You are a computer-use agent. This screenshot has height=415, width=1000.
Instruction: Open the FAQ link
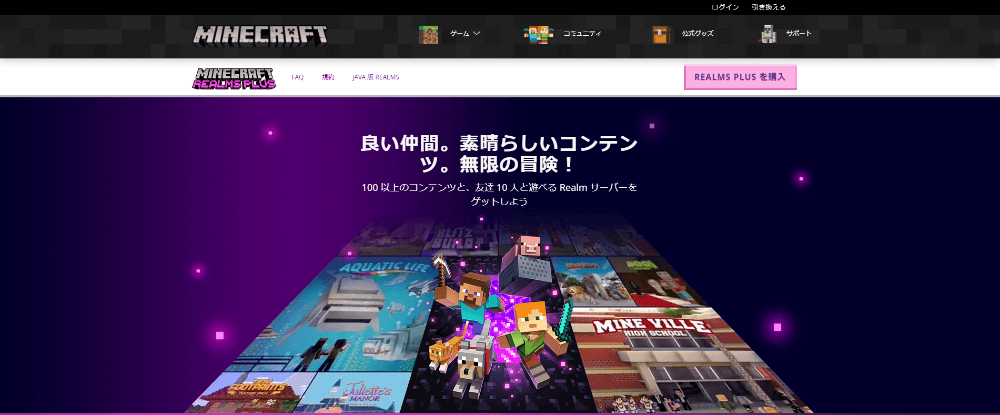tap(297, 77)
